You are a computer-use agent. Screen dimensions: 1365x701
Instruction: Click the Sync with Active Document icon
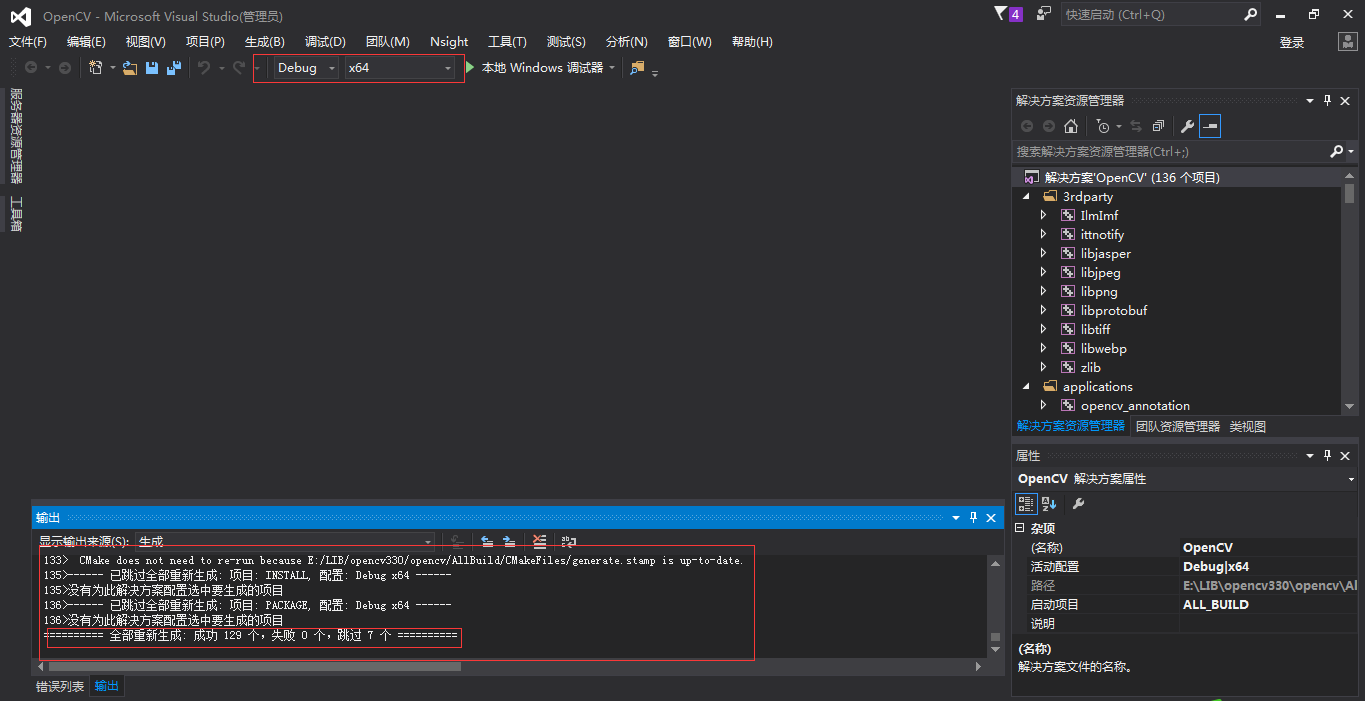[x=1136, y=126]
